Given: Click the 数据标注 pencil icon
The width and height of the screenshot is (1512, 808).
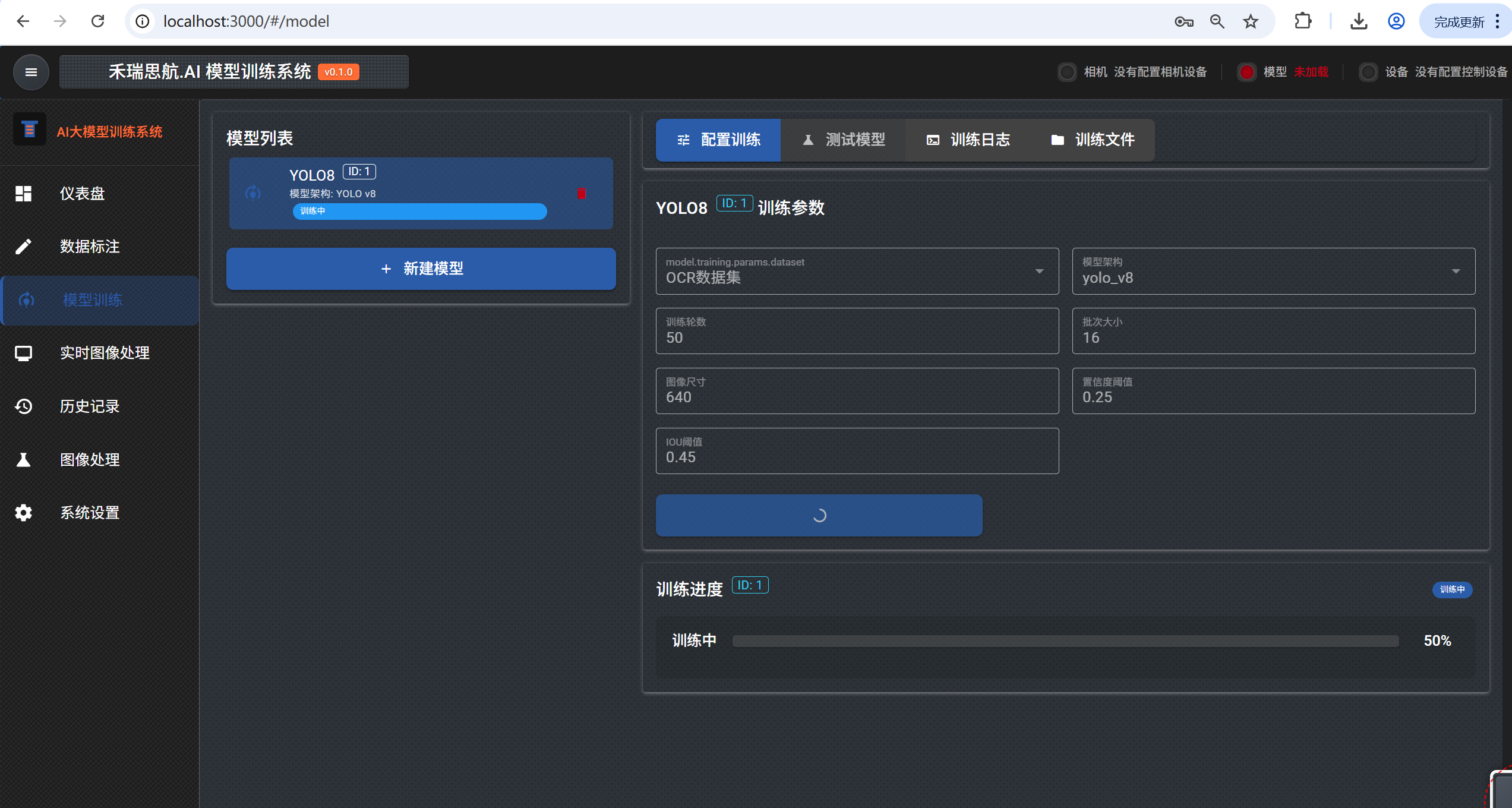Looking at the screenshot, I should (x=23, y=247).
